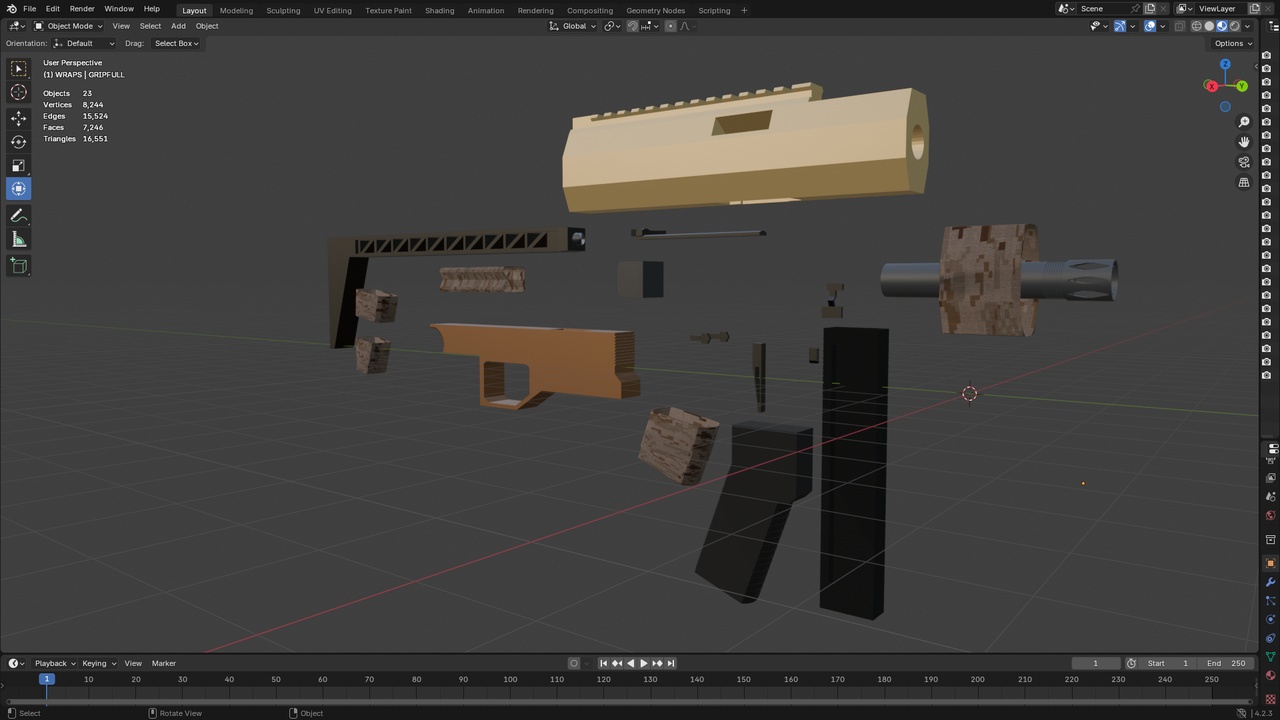
Task: Open the Object properties tab
Action: click(x=1271, y=563)
